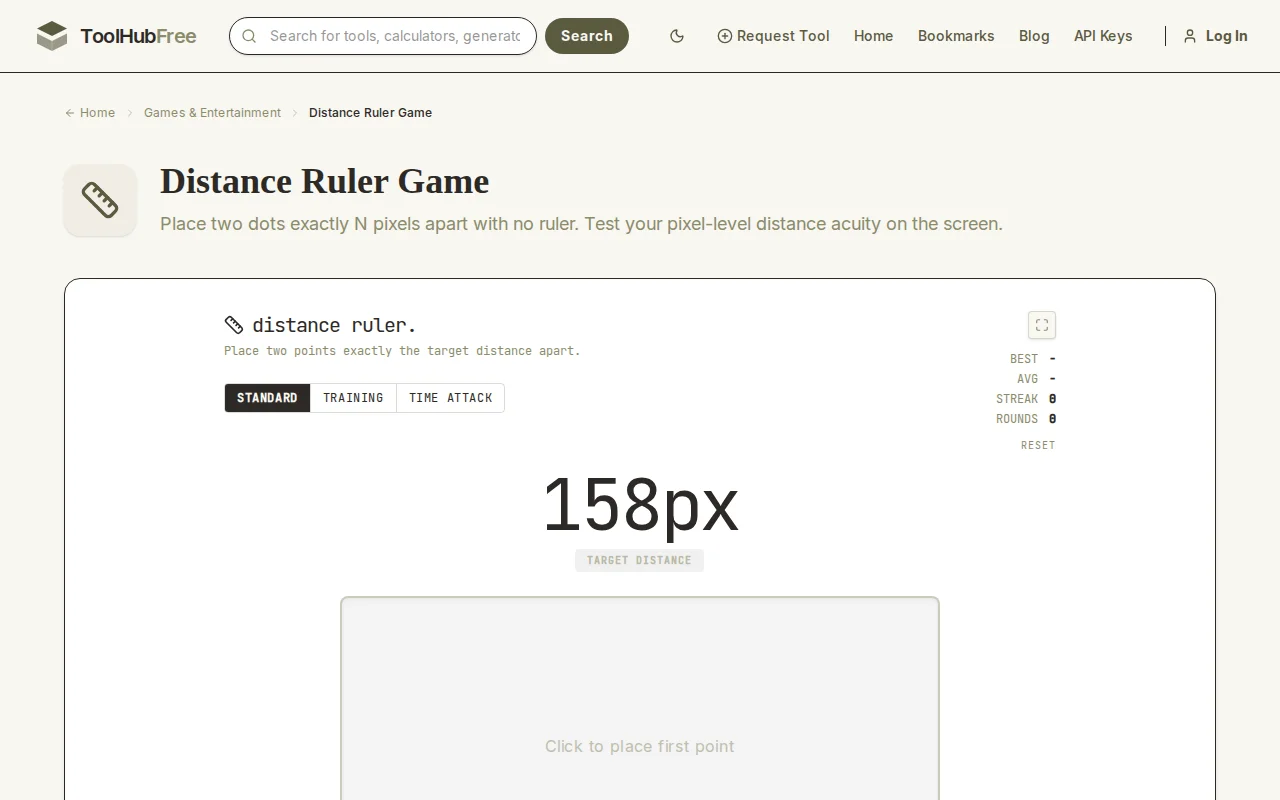Viewport: 1280px width, 800px height.
Task: Open the Blog page
Action: point(1034,36)
